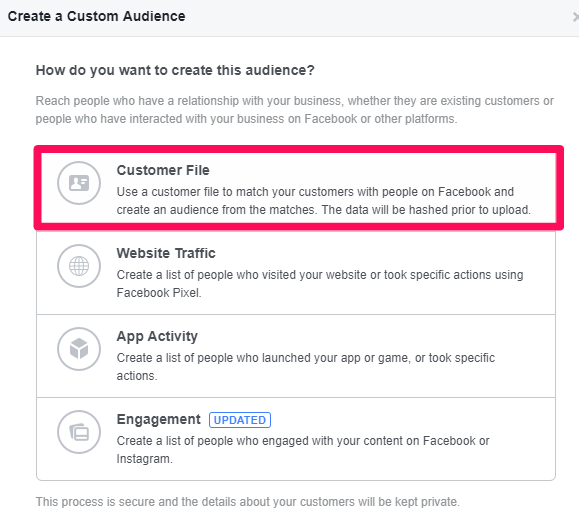Click the 'Reach people who have a relationship' text

[x=294, y=110]
